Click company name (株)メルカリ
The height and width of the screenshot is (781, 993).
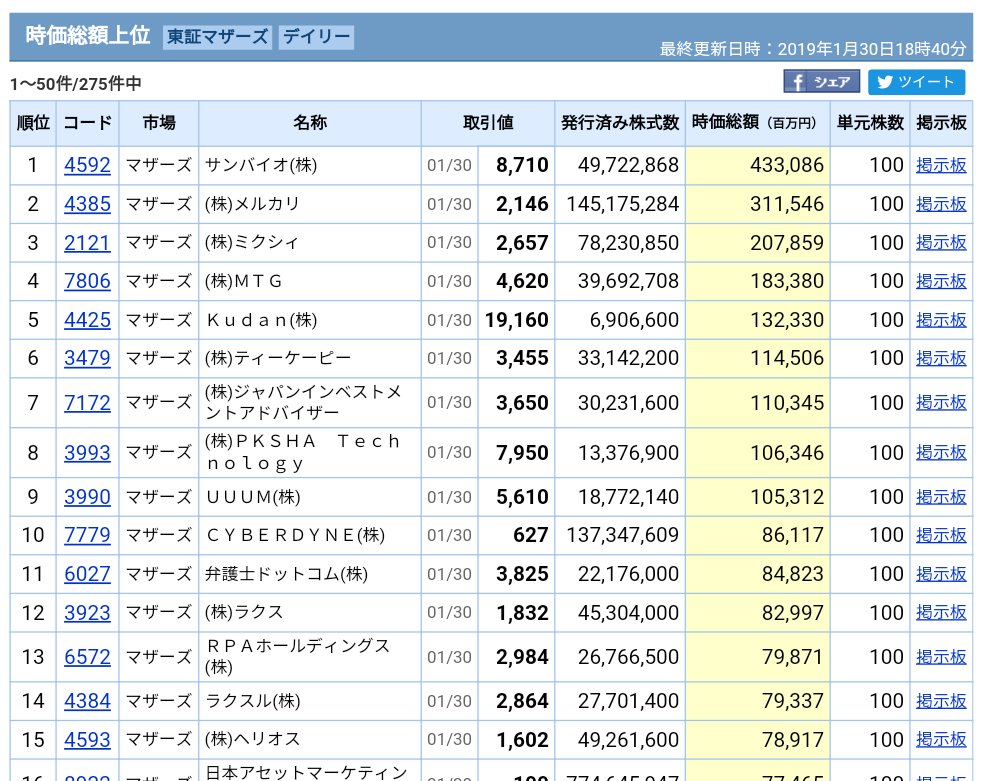pyautogui.click(x=252, y=204)
